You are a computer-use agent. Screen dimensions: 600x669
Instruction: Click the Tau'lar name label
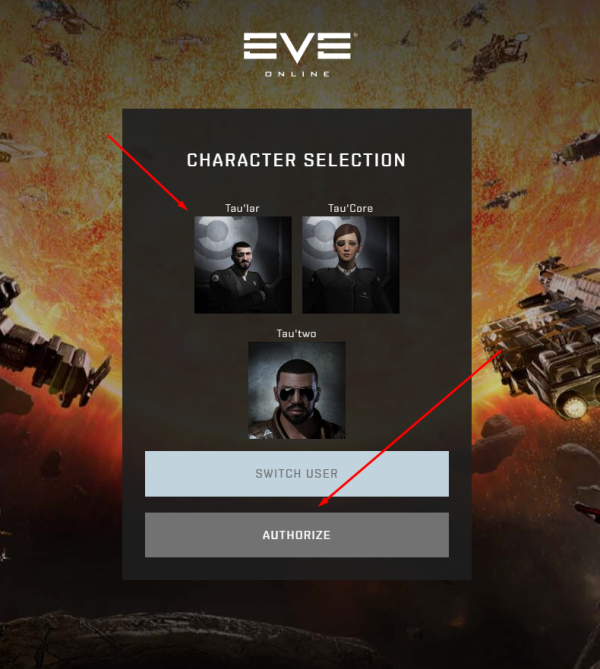point(242,208)
